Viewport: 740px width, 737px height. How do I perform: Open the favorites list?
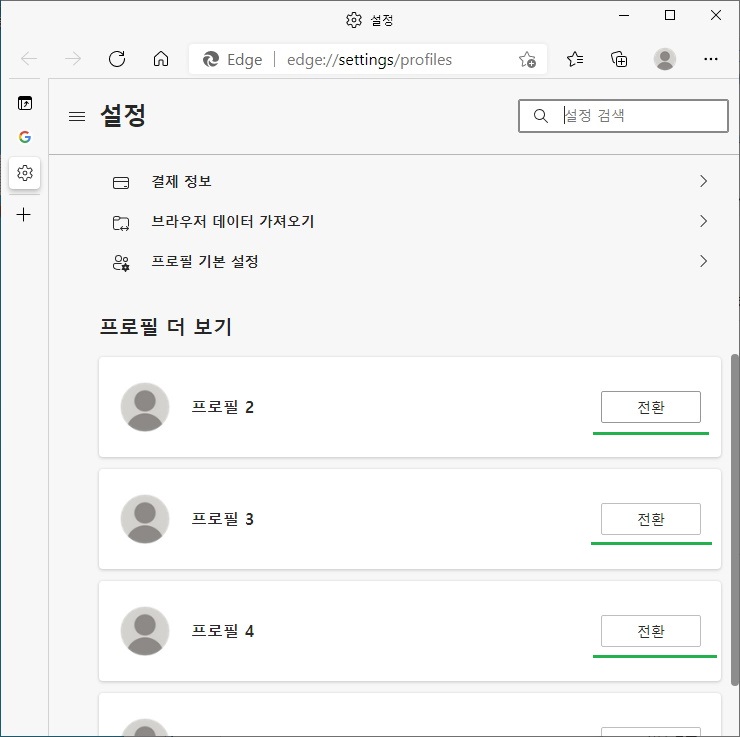[575, 59]
